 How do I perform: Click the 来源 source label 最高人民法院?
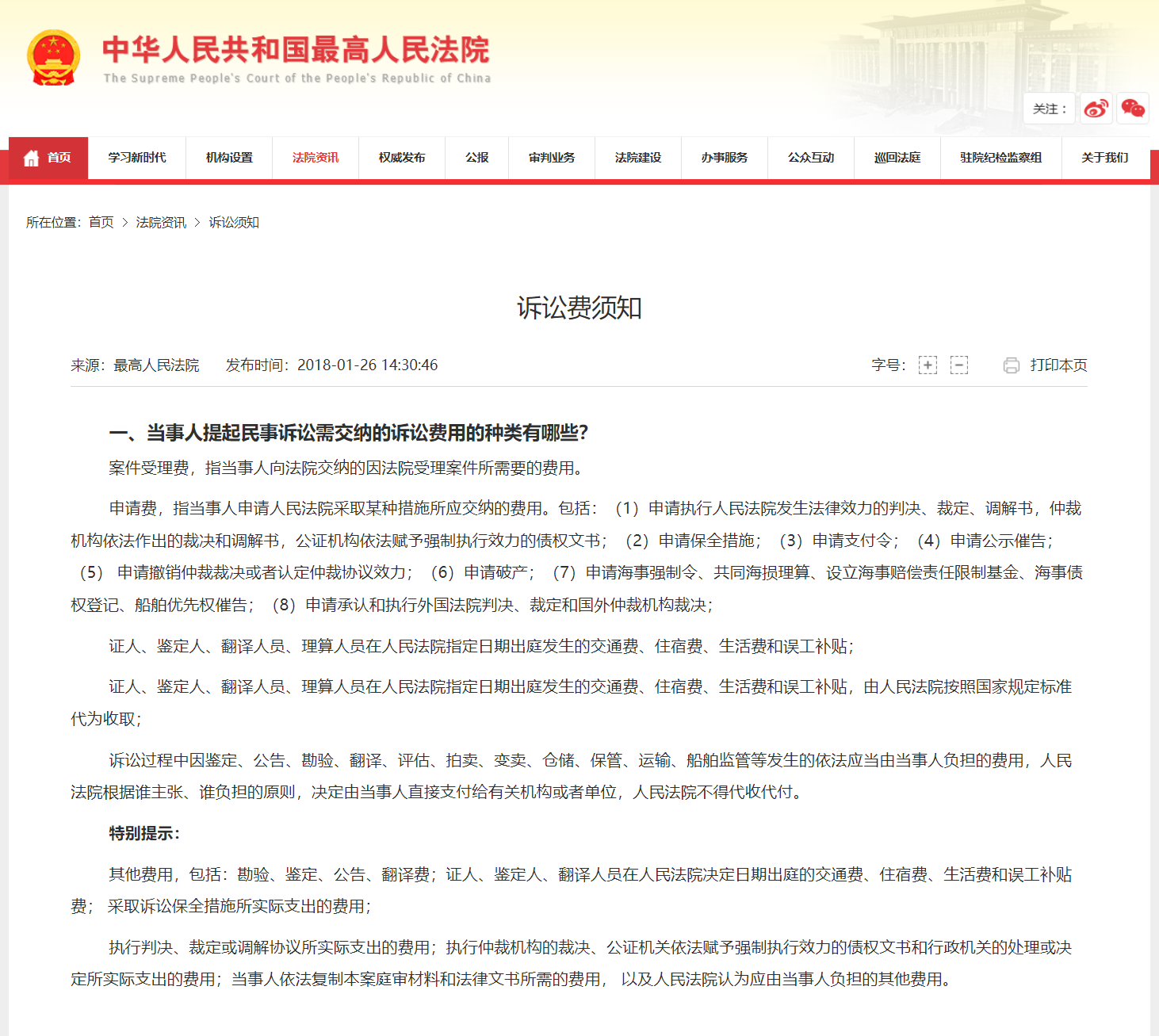155,365
